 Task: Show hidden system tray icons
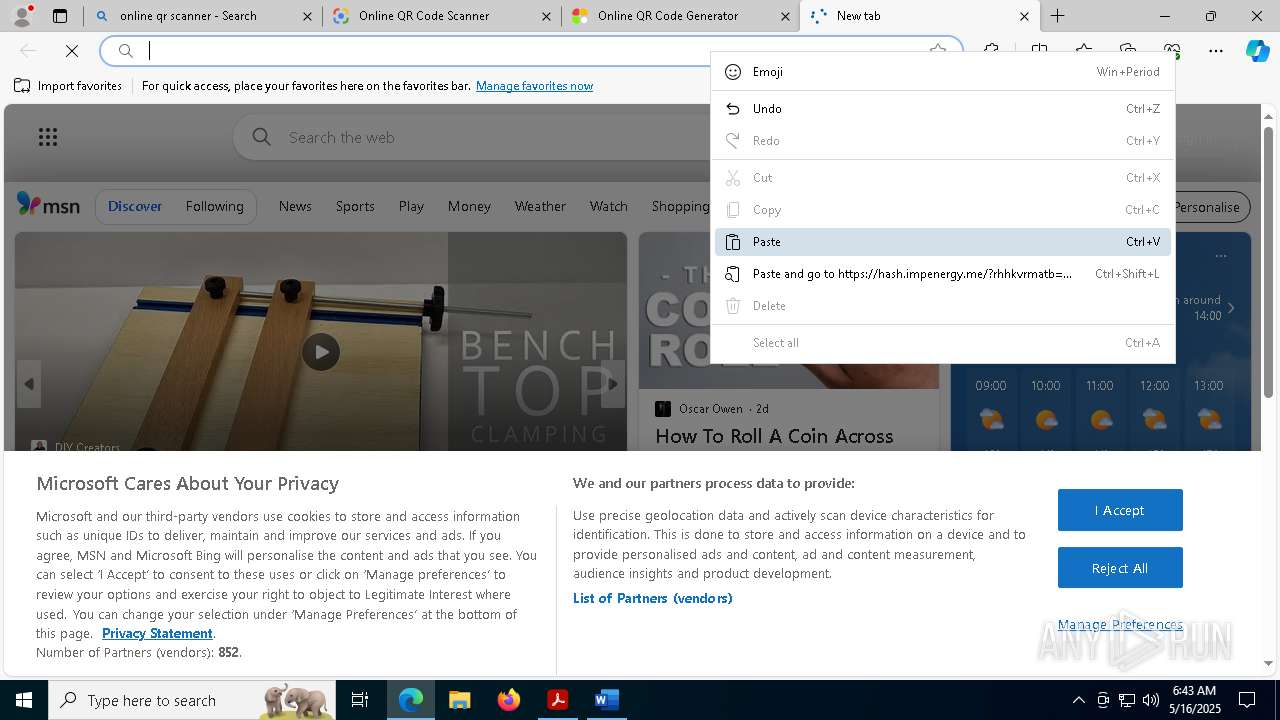tap(1078, 700)
